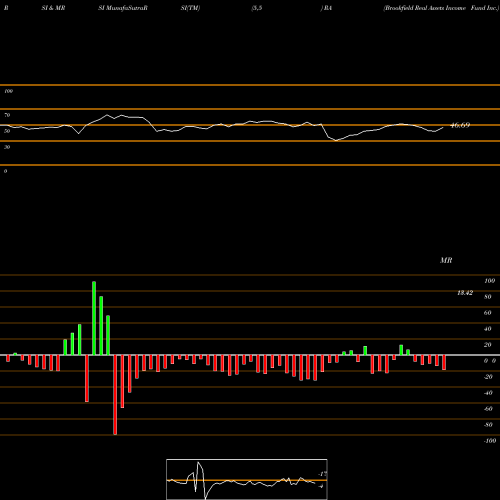
Task: Select the 40 label on the MR axis
Action: [x=488, y=329]
